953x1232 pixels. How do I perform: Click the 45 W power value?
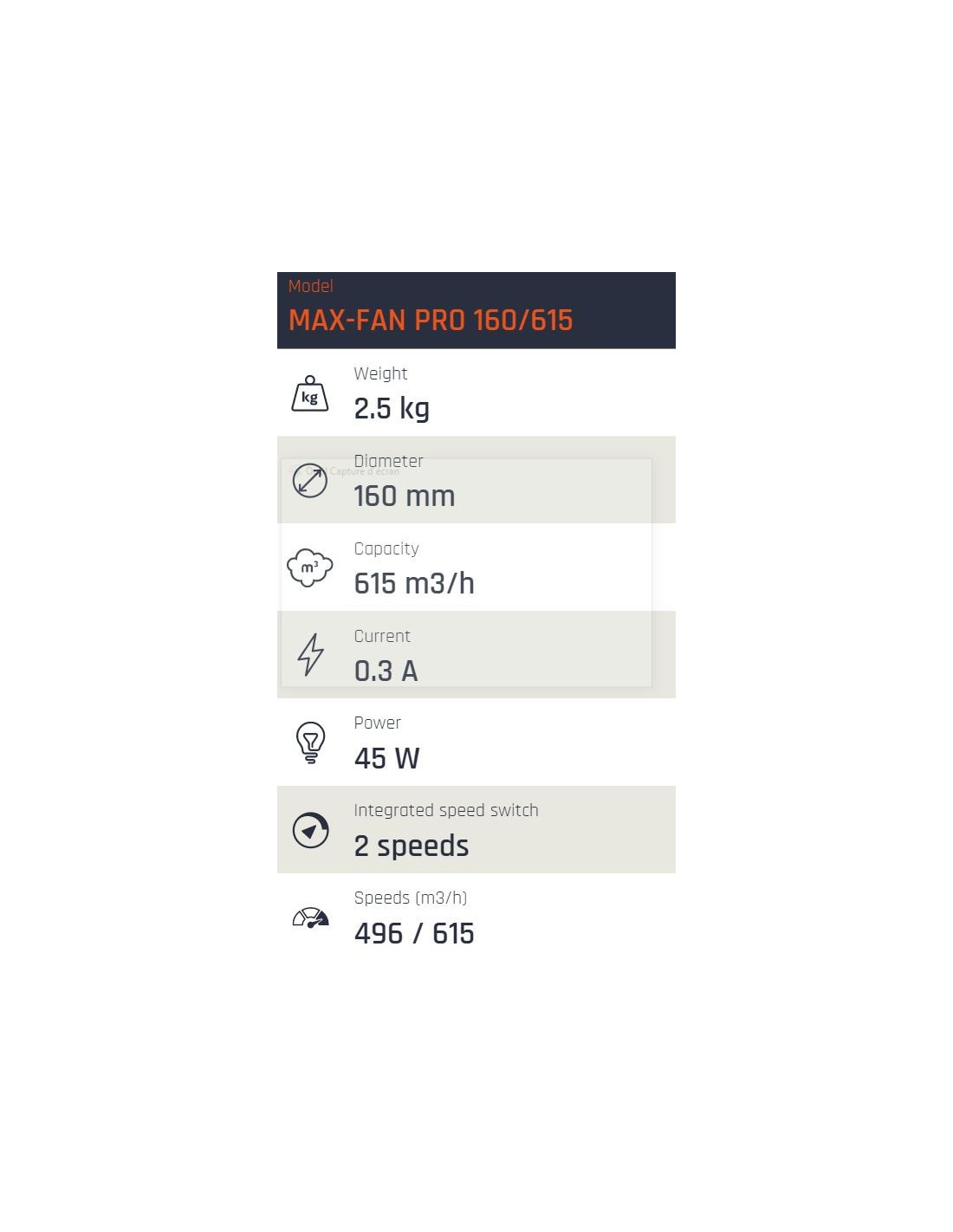pos(386,759)
